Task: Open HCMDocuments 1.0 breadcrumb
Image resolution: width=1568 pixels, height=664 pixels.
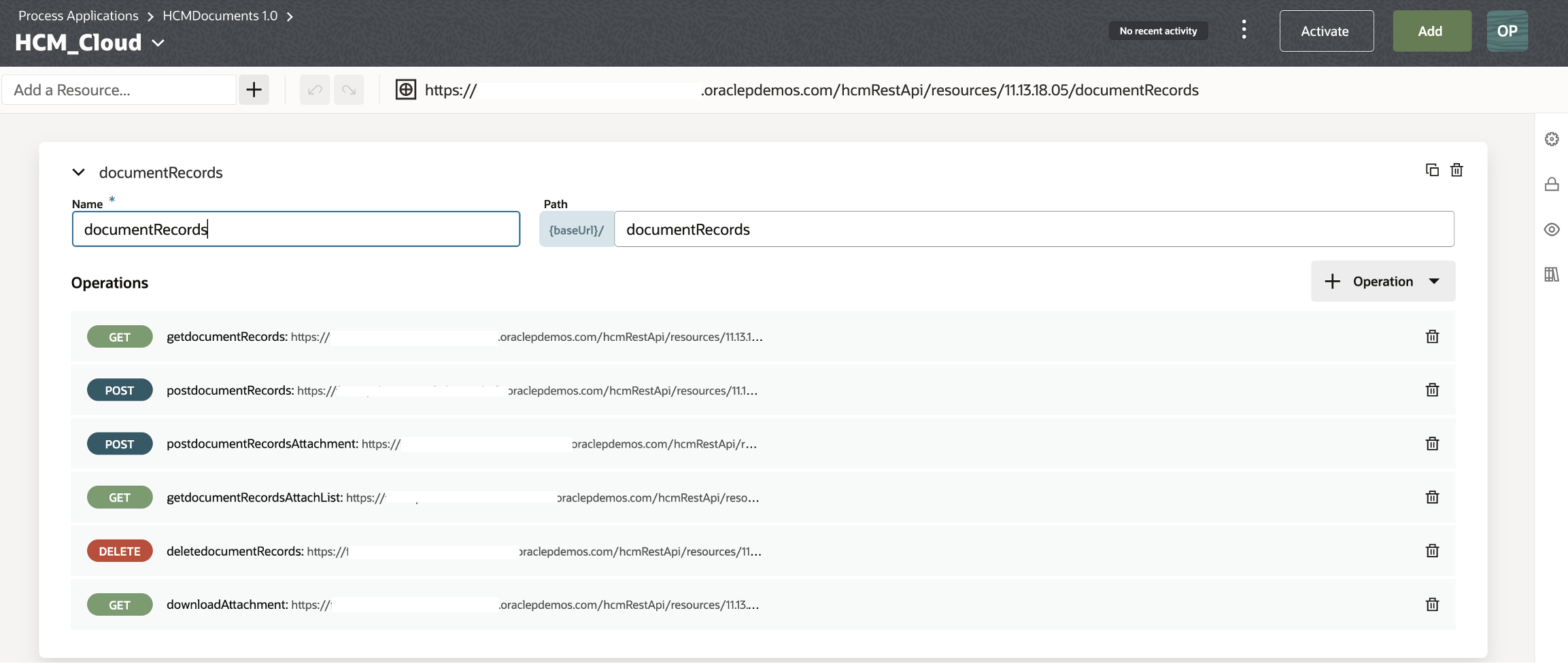Action: tap(220, 16)
